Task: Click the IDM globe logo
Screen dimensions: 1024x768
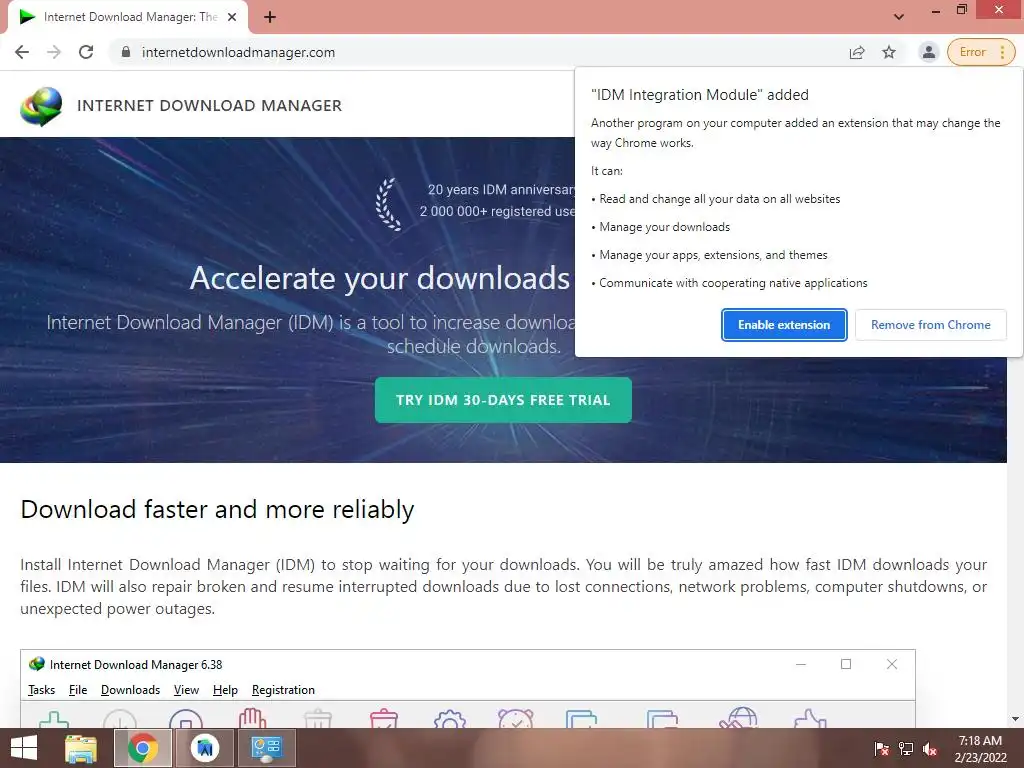Action: tap(41, 106)
